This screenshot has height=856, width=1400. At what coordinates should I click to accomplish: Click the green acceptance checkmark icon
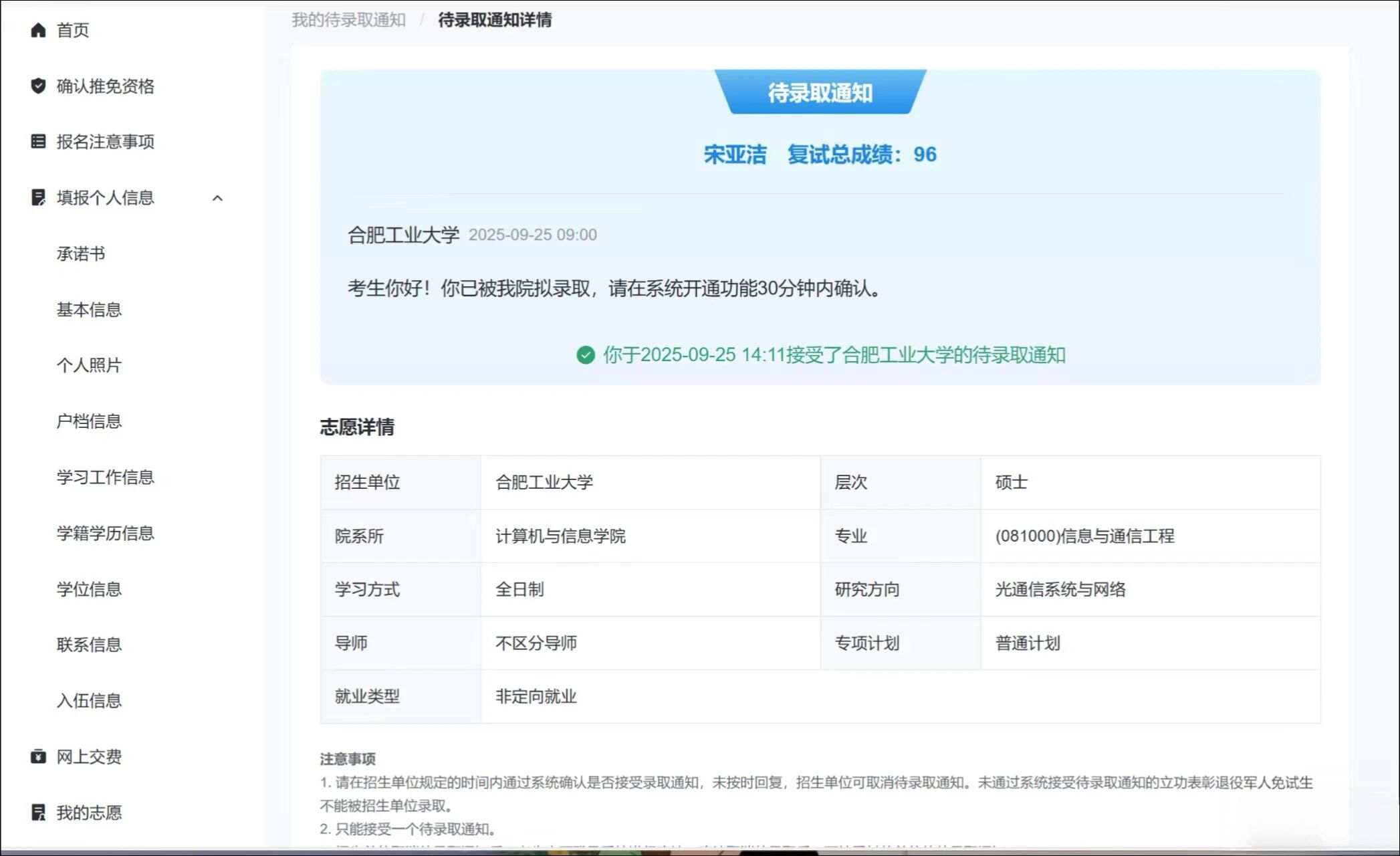[x=585, y=355]
